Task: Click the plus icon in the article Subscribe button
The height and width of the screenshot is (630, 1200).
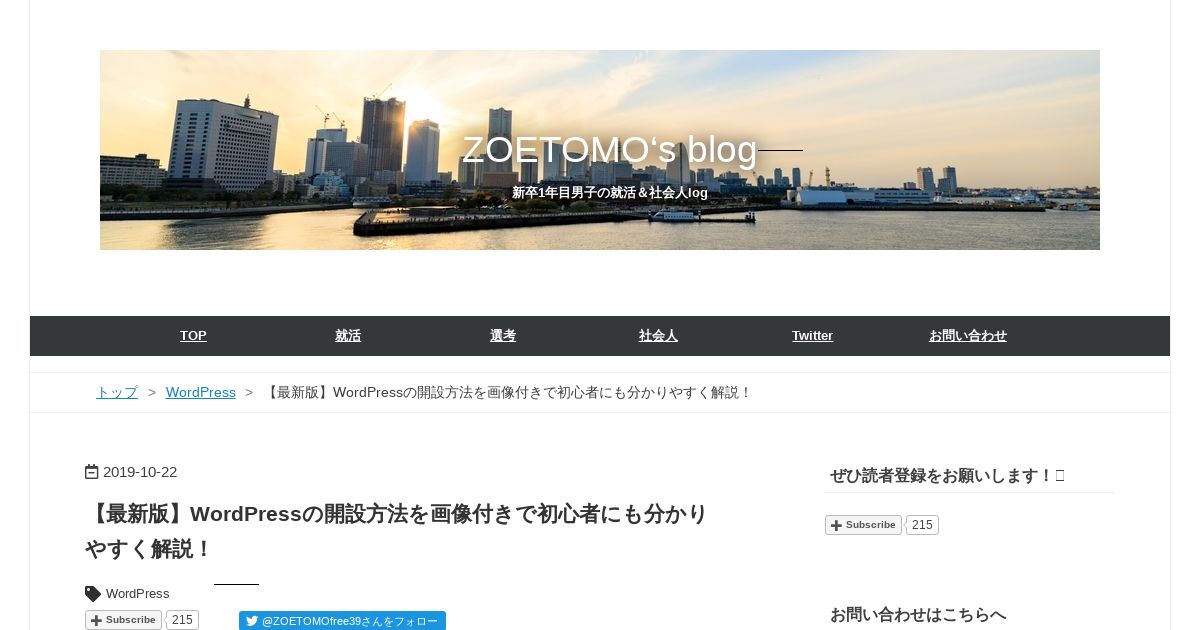Action: click(97, 621)
